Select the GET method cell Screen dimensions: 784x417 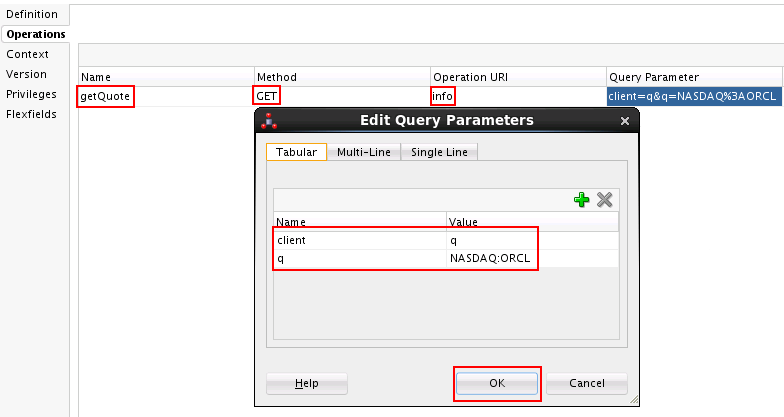pos(342,96)
